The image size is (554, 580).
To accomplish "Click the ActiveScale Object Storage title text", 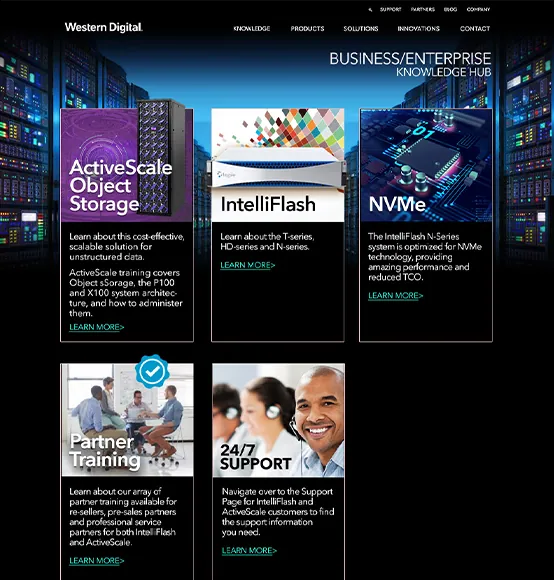I will [x=121, y=186].
